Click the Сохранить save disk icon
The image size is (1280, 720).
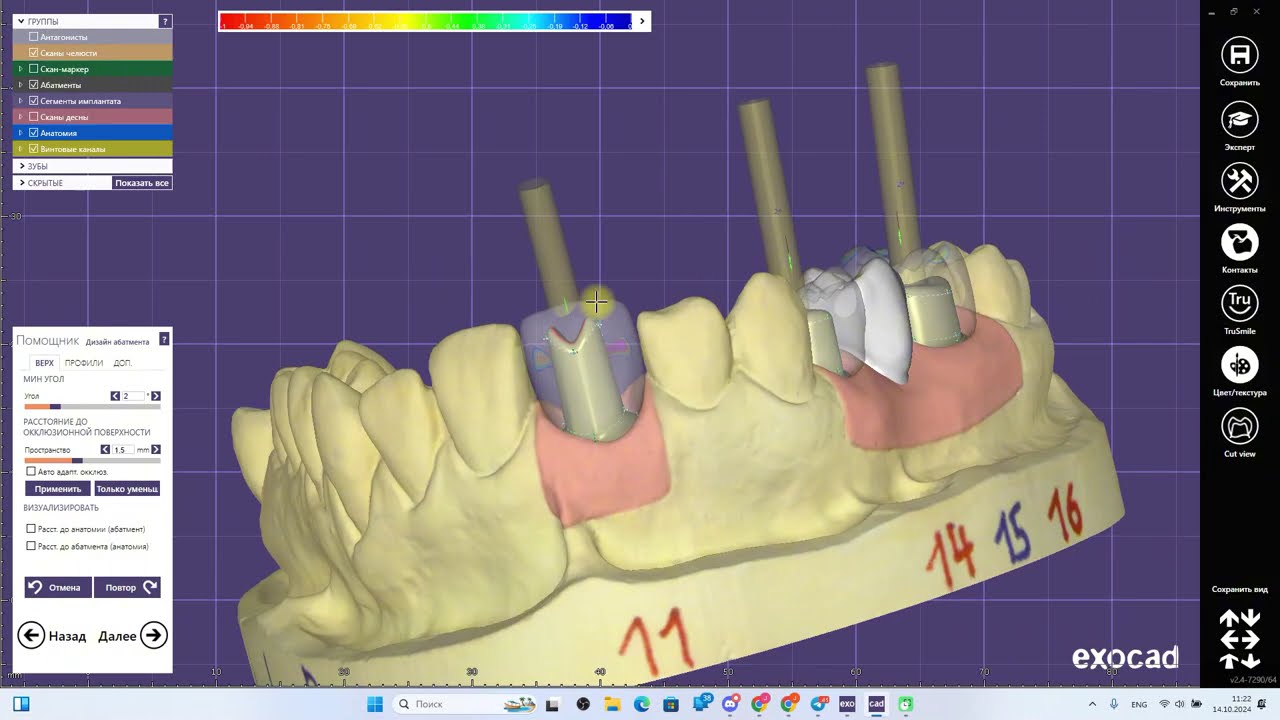click(x=1240, y=56)
